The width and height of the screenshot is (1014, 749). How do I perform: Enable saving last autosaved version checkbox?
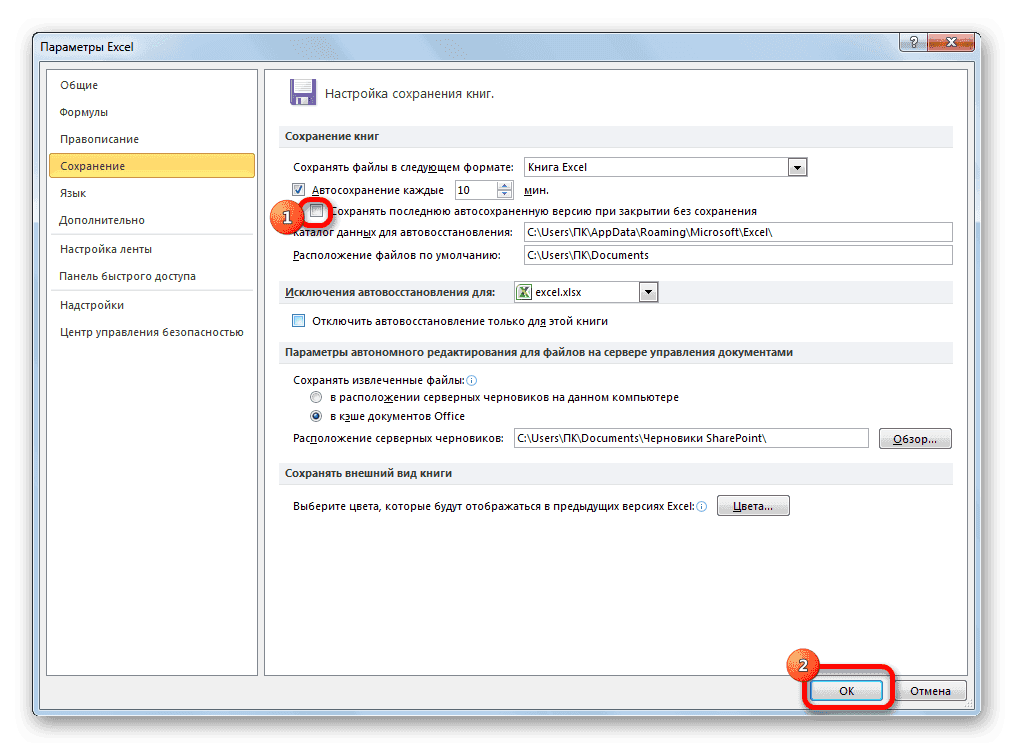tap(317, 212)
